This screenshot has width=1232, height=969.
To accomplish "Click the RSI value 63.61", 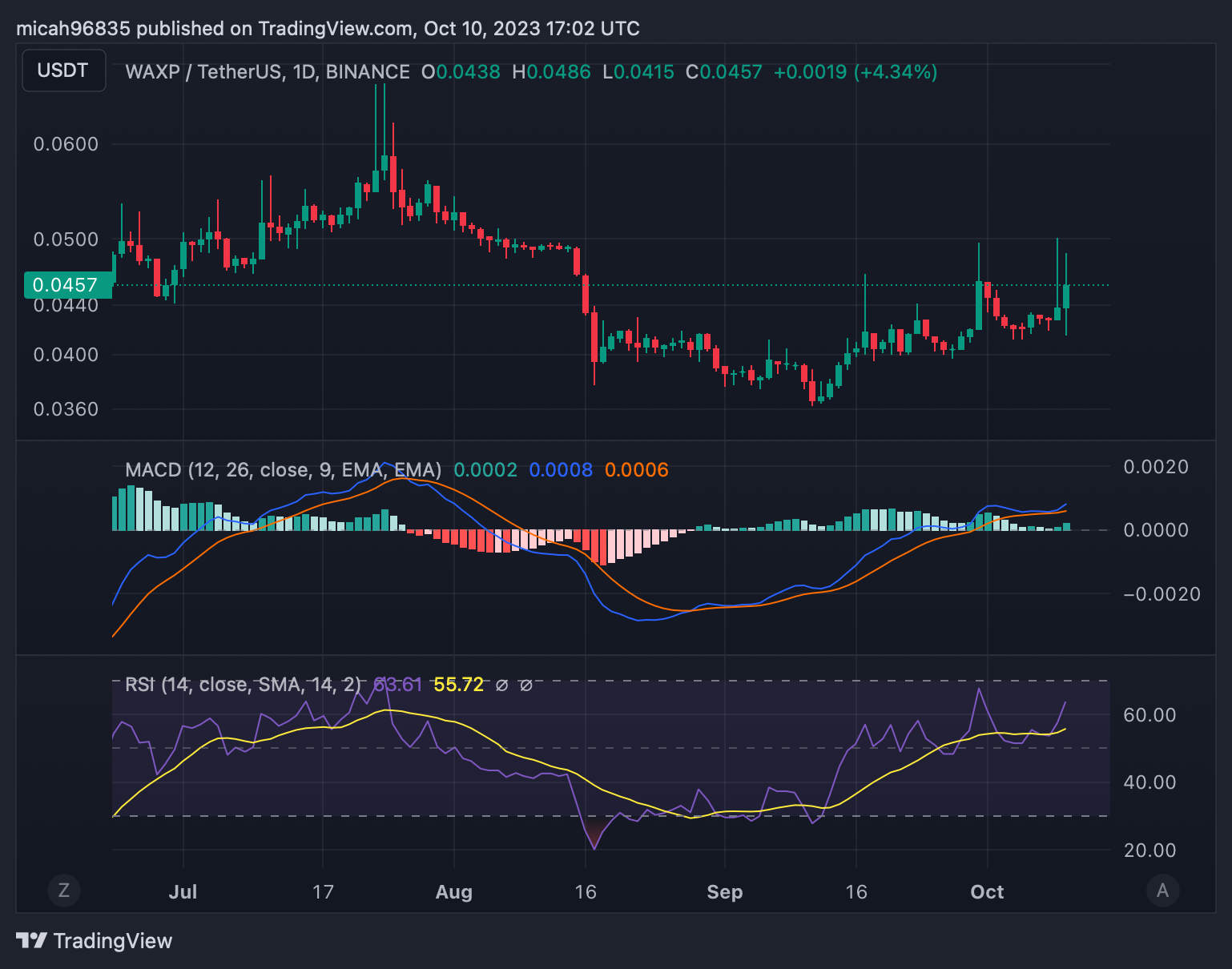I will pyautogui.click(x=398, y=685).
